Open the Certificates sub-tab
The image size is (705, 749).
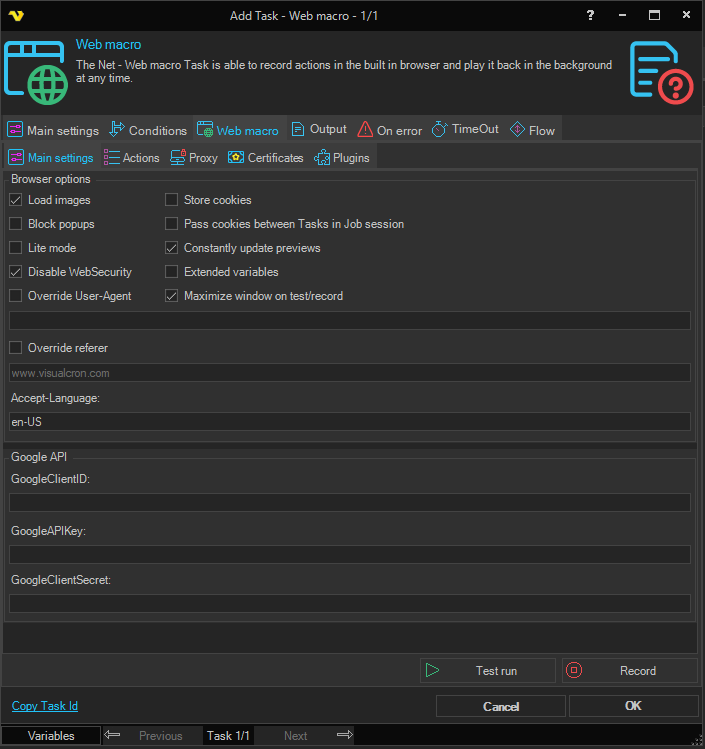(x=266, y=158)
